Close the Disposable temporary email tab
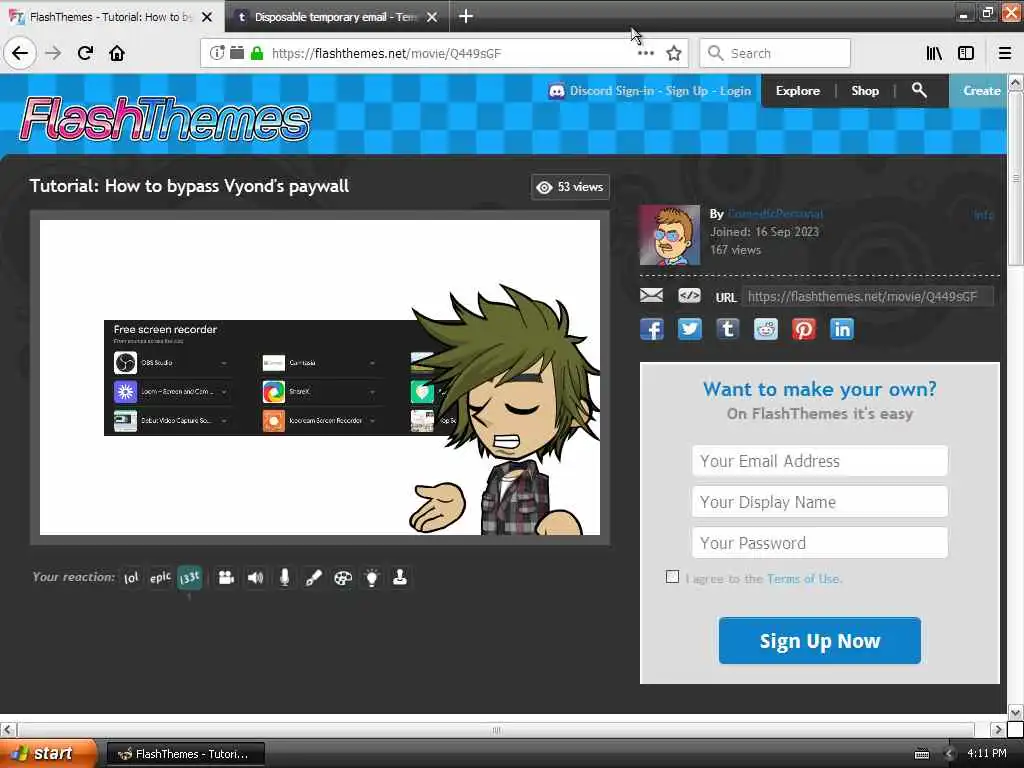Image resolution: width=1024 pixels, height=768 pixels. (x=432, y=17)
